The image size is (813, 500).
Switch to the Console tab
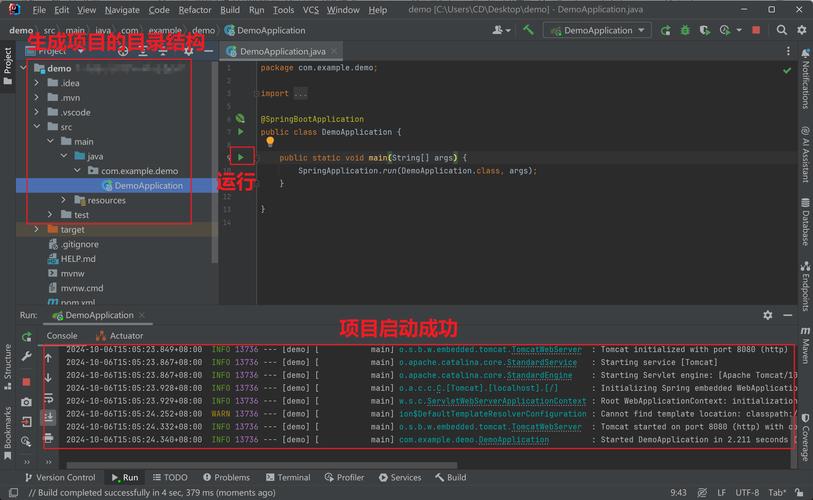click(62, 336)
